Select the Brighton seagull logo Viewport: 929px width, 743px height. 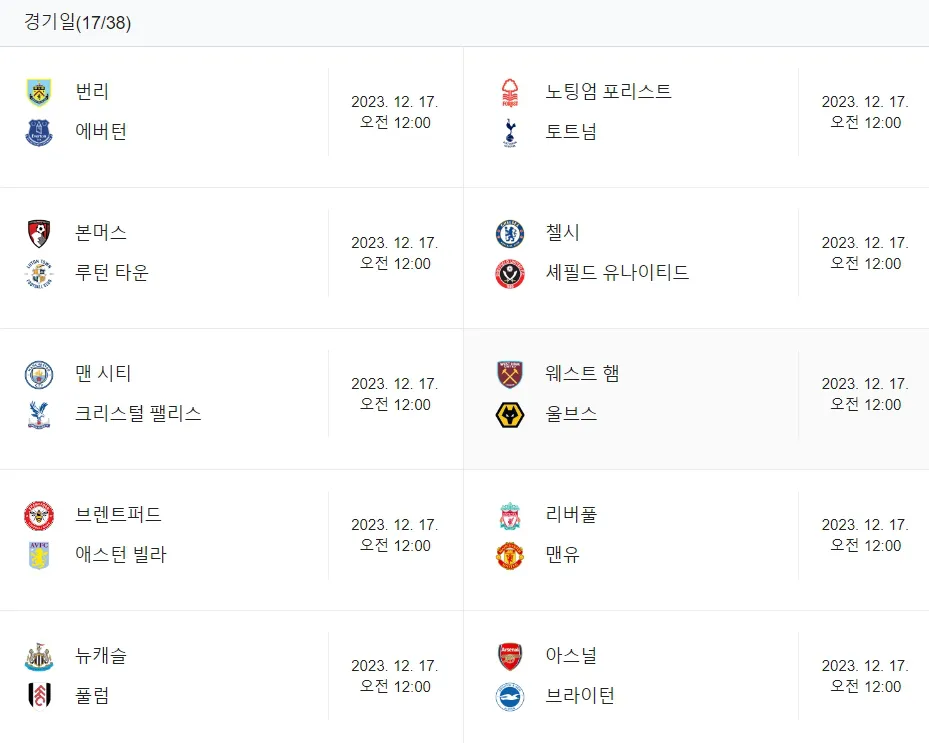[x=510, y=696]
